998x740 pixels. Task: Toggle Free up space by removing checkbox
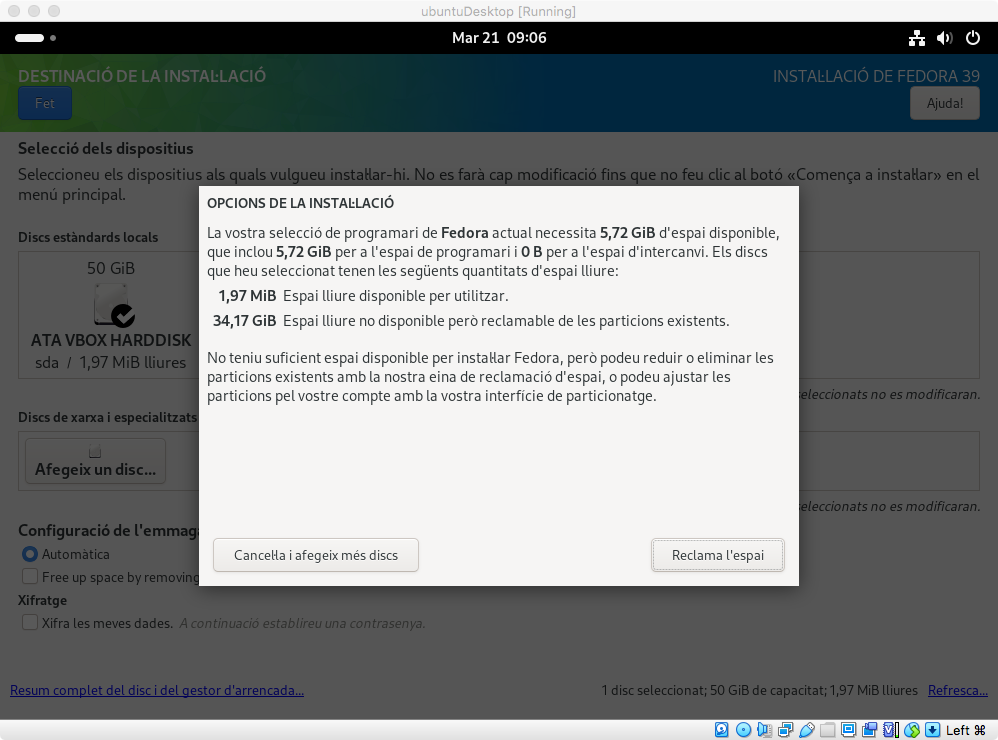(30, 576)
